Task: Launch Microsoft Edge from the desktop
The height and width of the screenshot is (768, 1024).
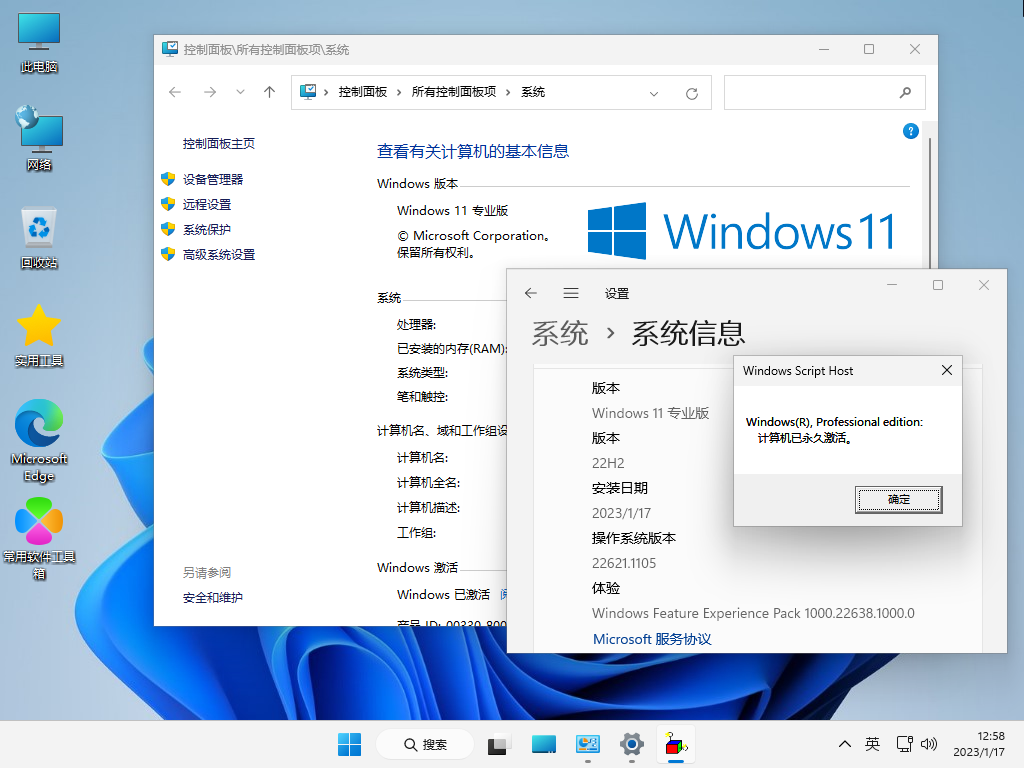Action: click(39, 441)
